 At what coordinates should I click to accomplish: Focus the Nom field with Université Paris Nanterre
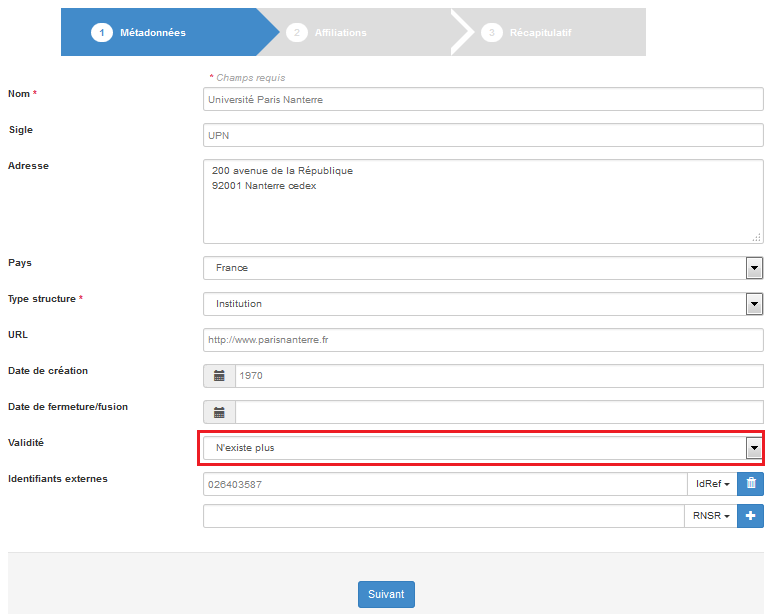pos(483,100)
